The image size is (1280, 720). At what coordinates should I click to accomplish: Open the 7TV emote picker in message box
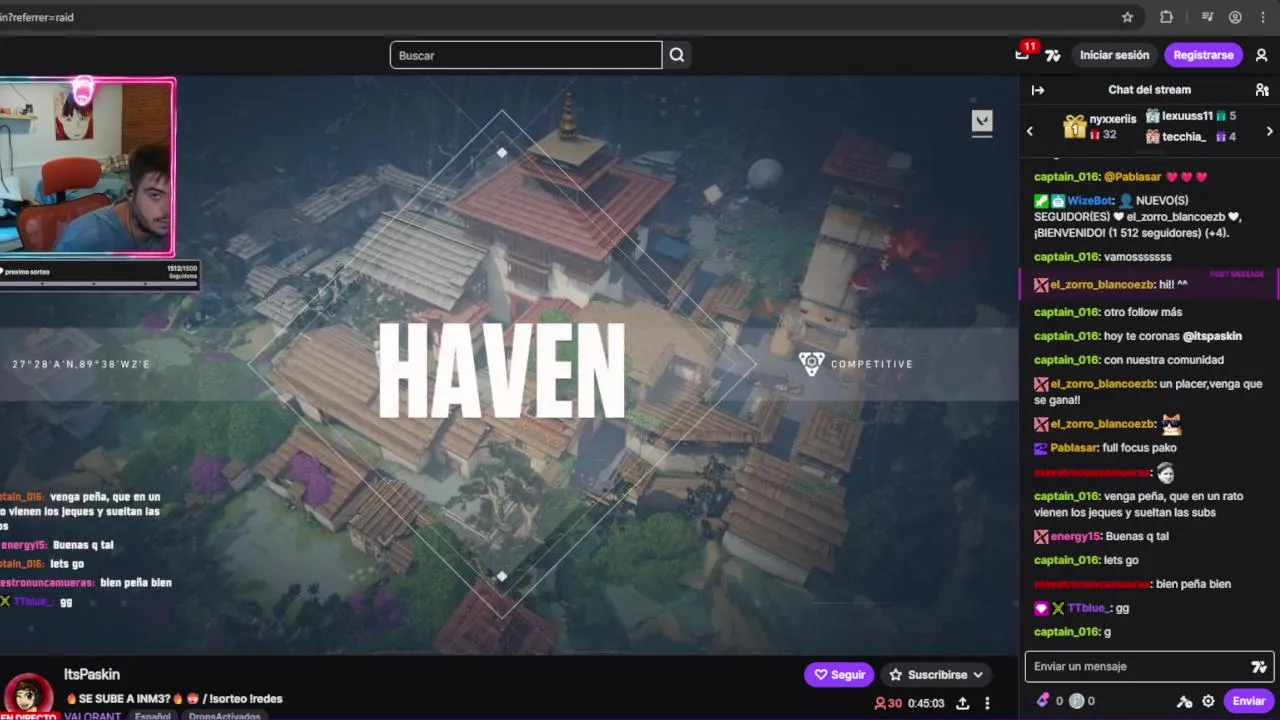(x=1259, y=667)
